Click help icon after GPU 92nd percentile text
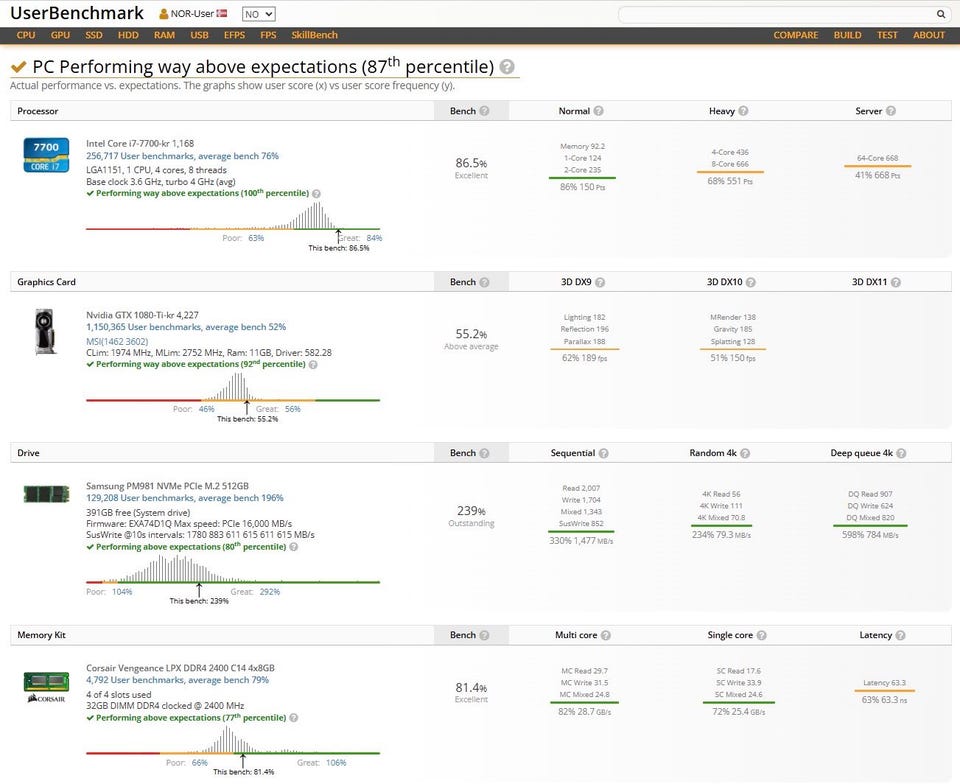Image resolution: width=960 pixels, height=784 pixels. (x=313, y=364)
